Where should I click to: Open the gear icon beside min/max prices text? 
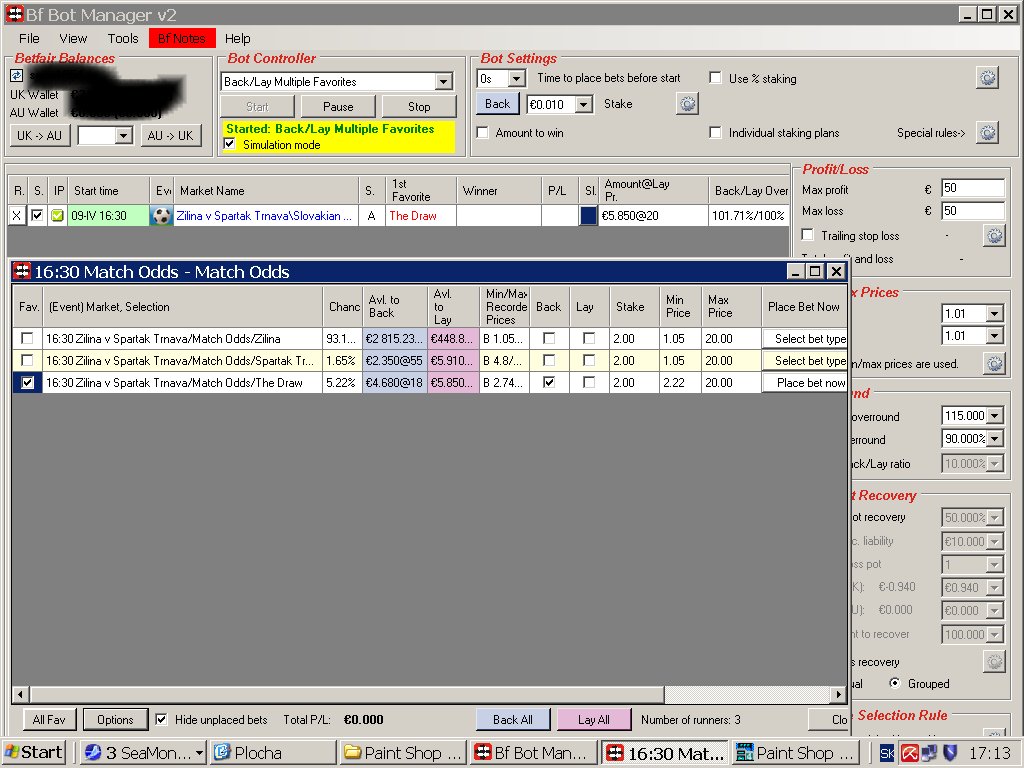click(994, 364)
